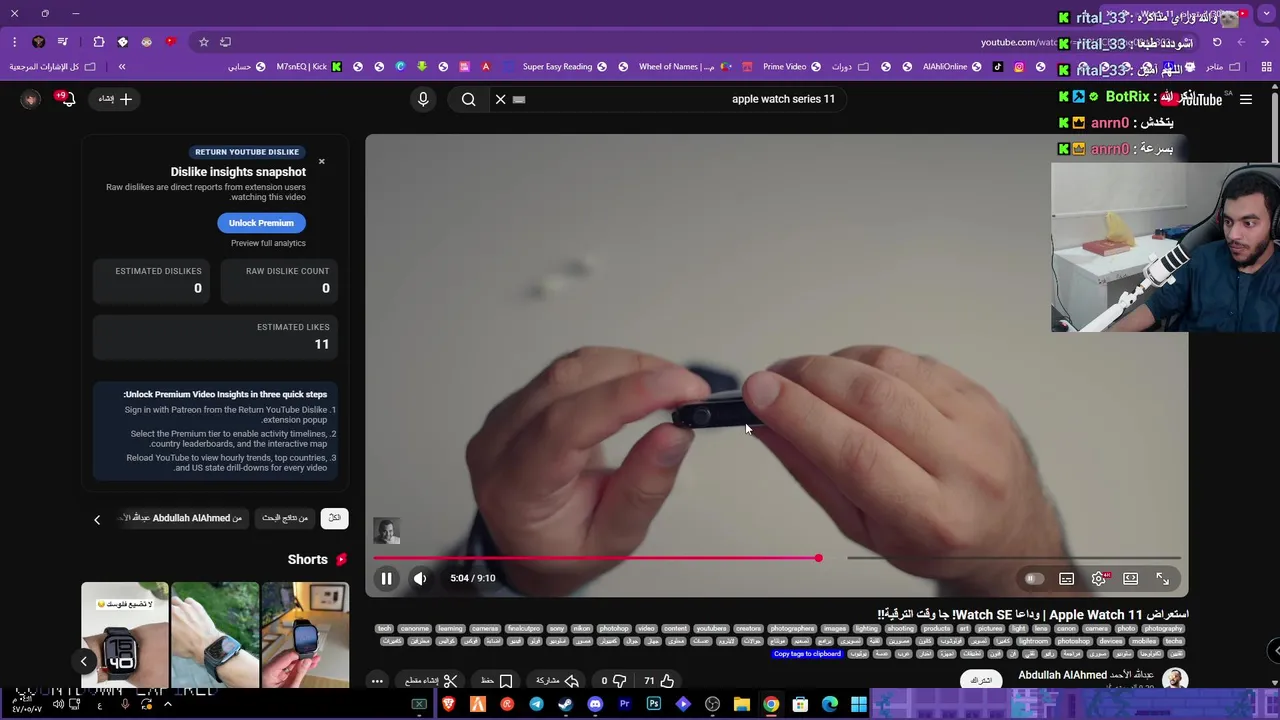Switch to theater mode in the player
Image resolution: width=1280 pixels, height=720 pixels.
click(x=1131, y=579)
